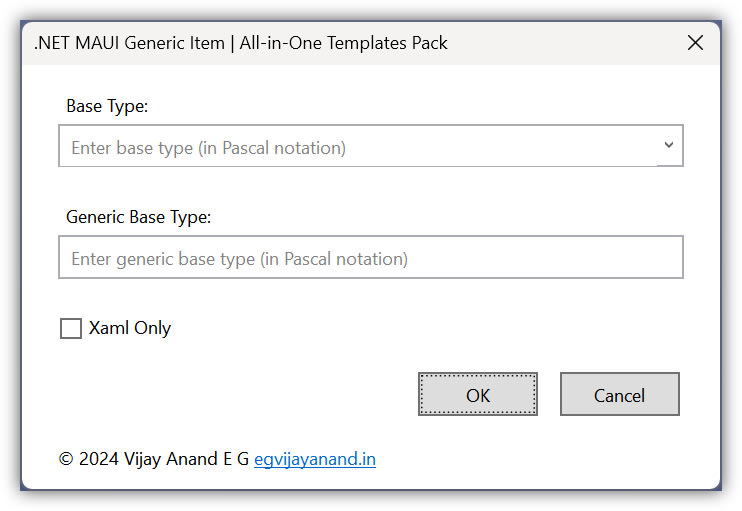
Task: Click the X icon in title bar
Action: pyautogui.click(x=695, y=43)
